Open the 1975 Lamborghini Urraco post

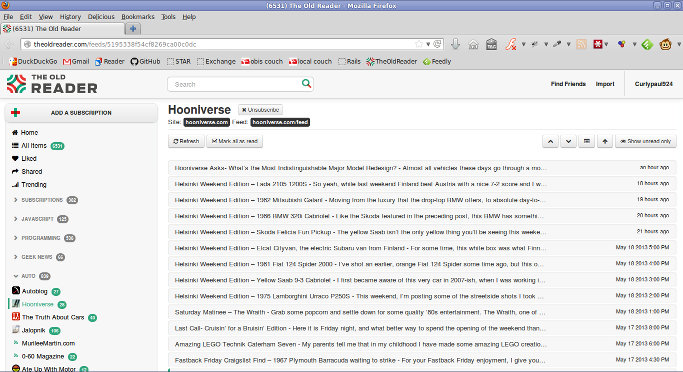point(422,296)
